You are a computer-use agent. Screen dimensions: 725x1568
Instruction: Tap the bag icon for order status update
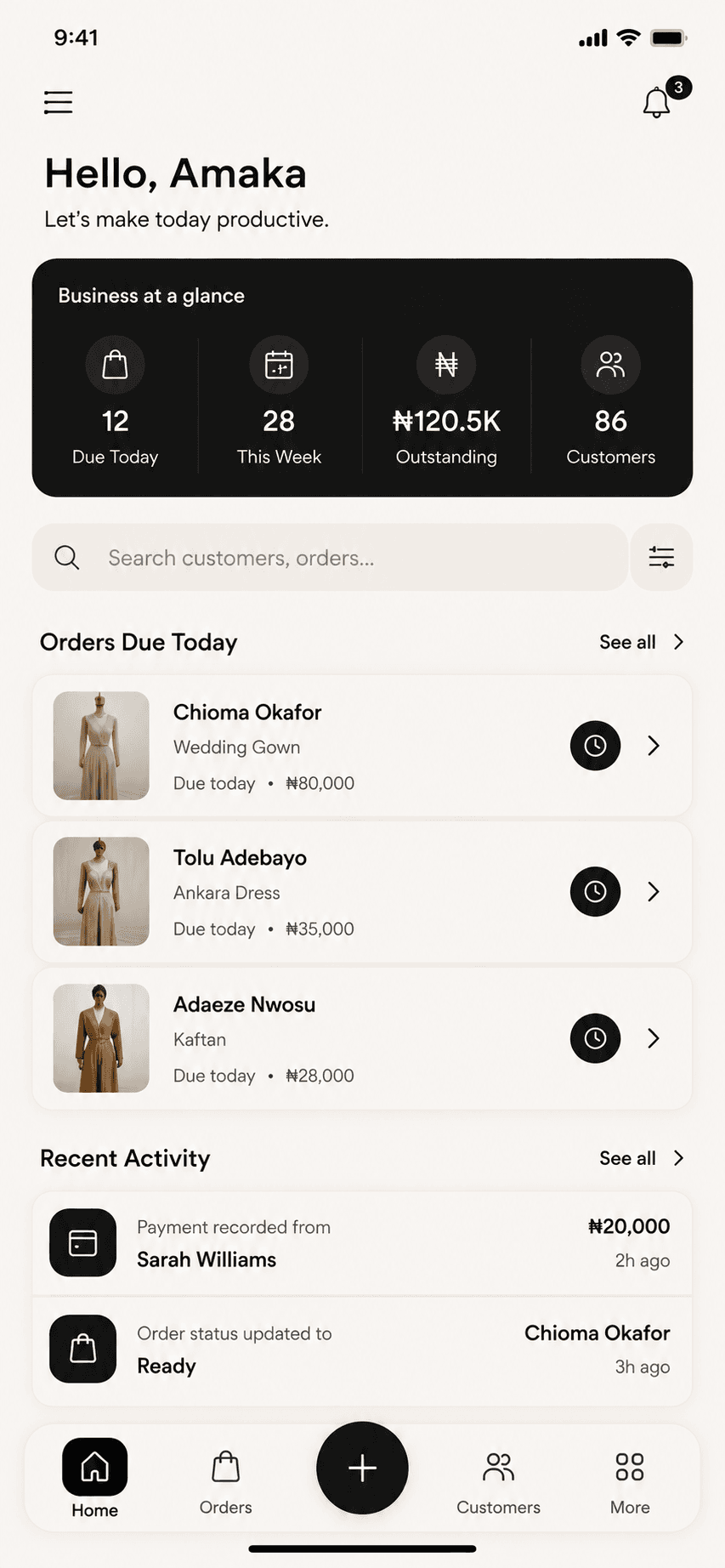click(x=82, y=1349)
